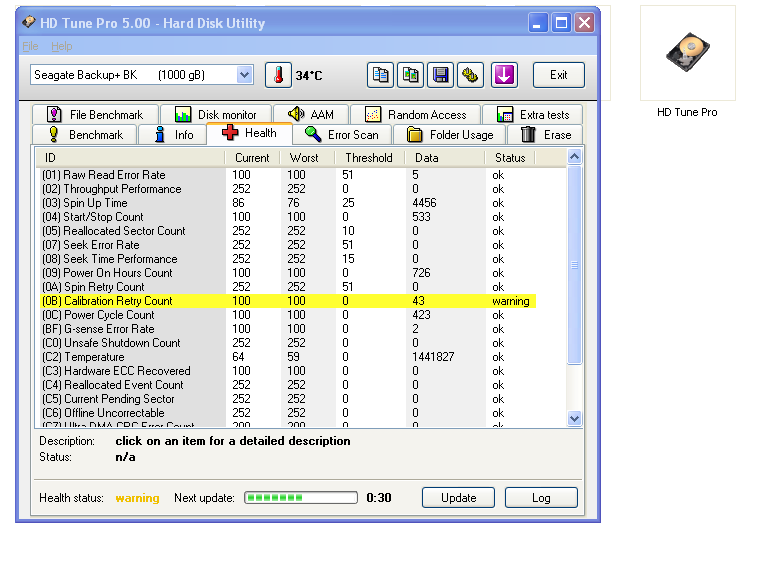Click the 34°C temperature reading

(308, 76)
